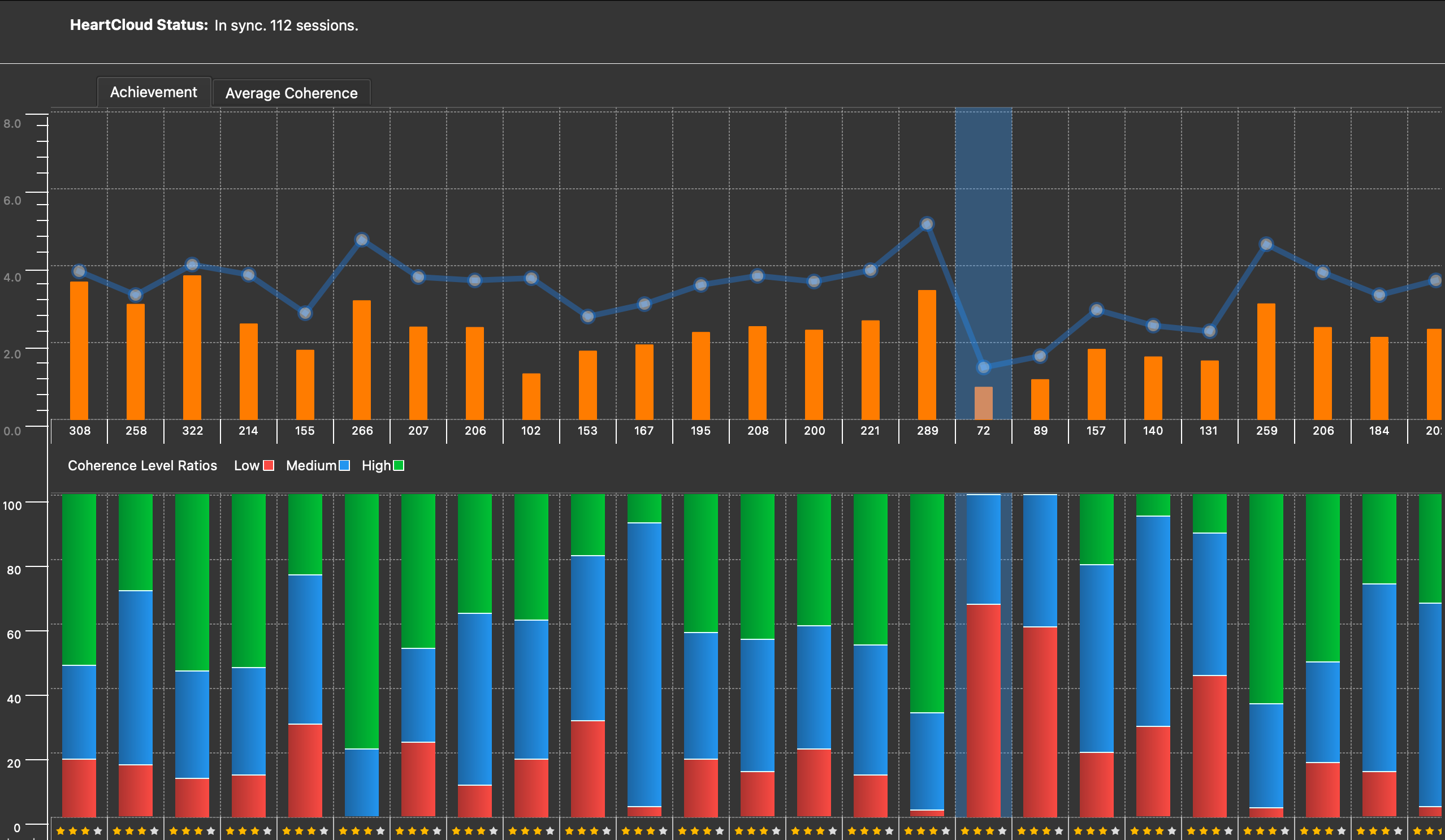This screenshot has width=1445, height=840.
Task: Click the lowest data point in highlighted session 72
Action: pos(984,367)
